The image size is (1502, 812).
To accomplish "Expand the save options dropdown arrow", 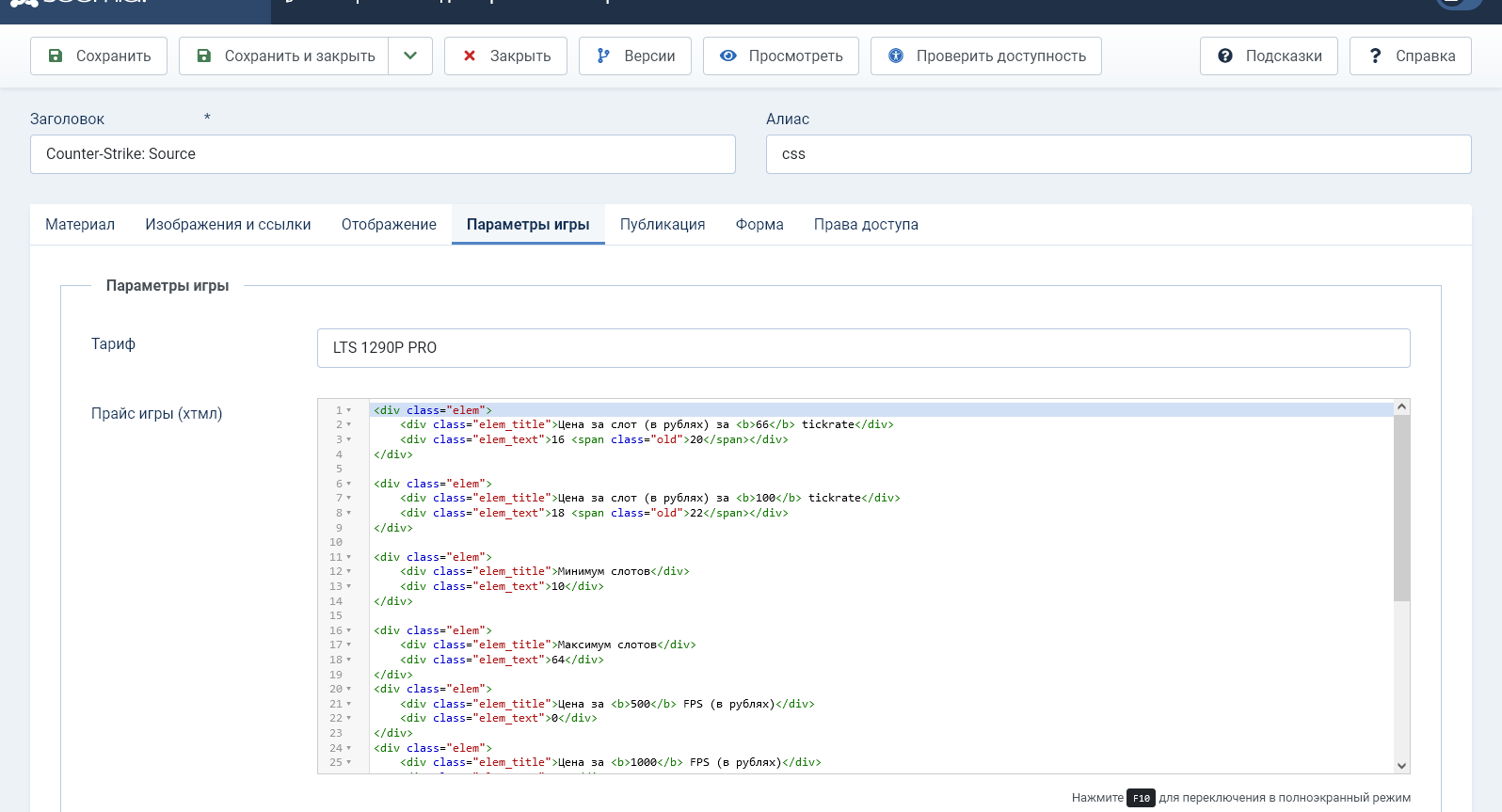I will click(x=410, y=56).
